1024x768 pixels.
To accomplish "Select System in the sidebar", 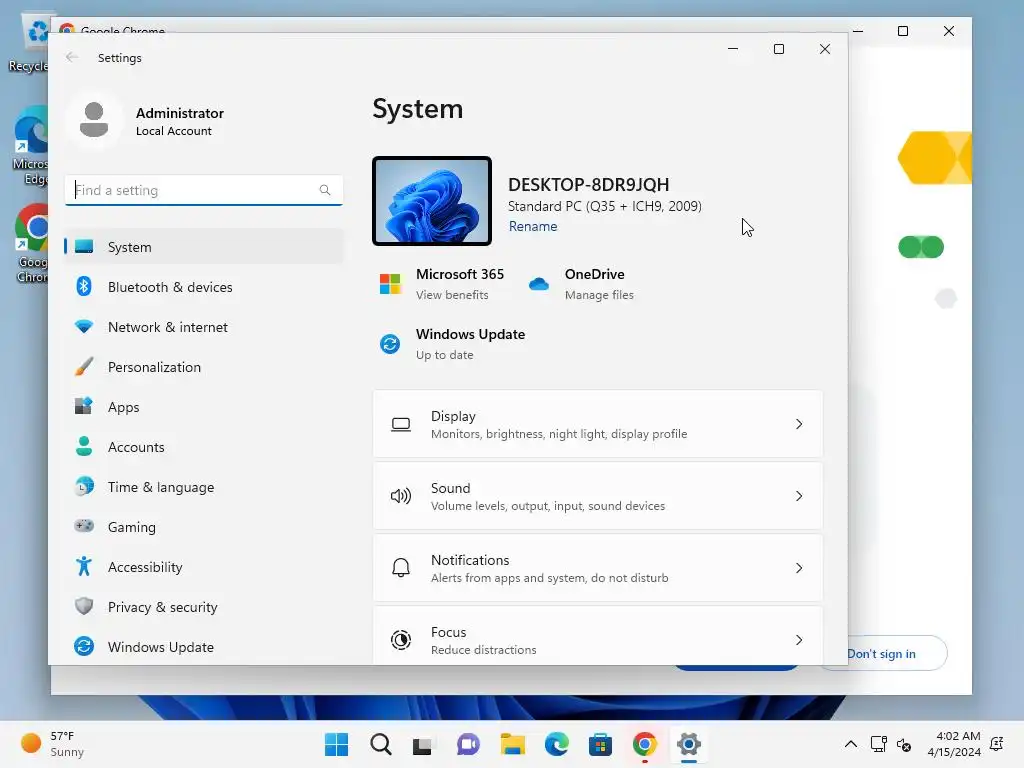I will pyautogui.click(x=203, y=247).
